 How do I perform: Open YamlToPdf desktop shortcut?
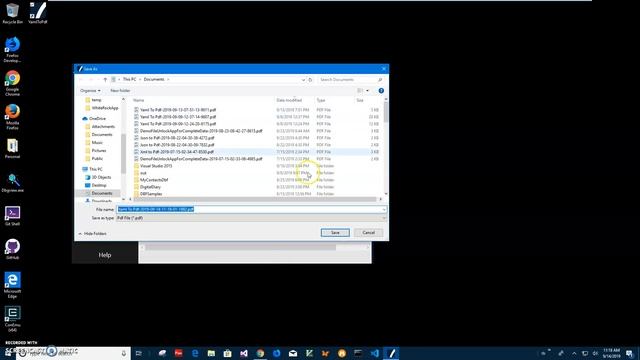point(38,13)
